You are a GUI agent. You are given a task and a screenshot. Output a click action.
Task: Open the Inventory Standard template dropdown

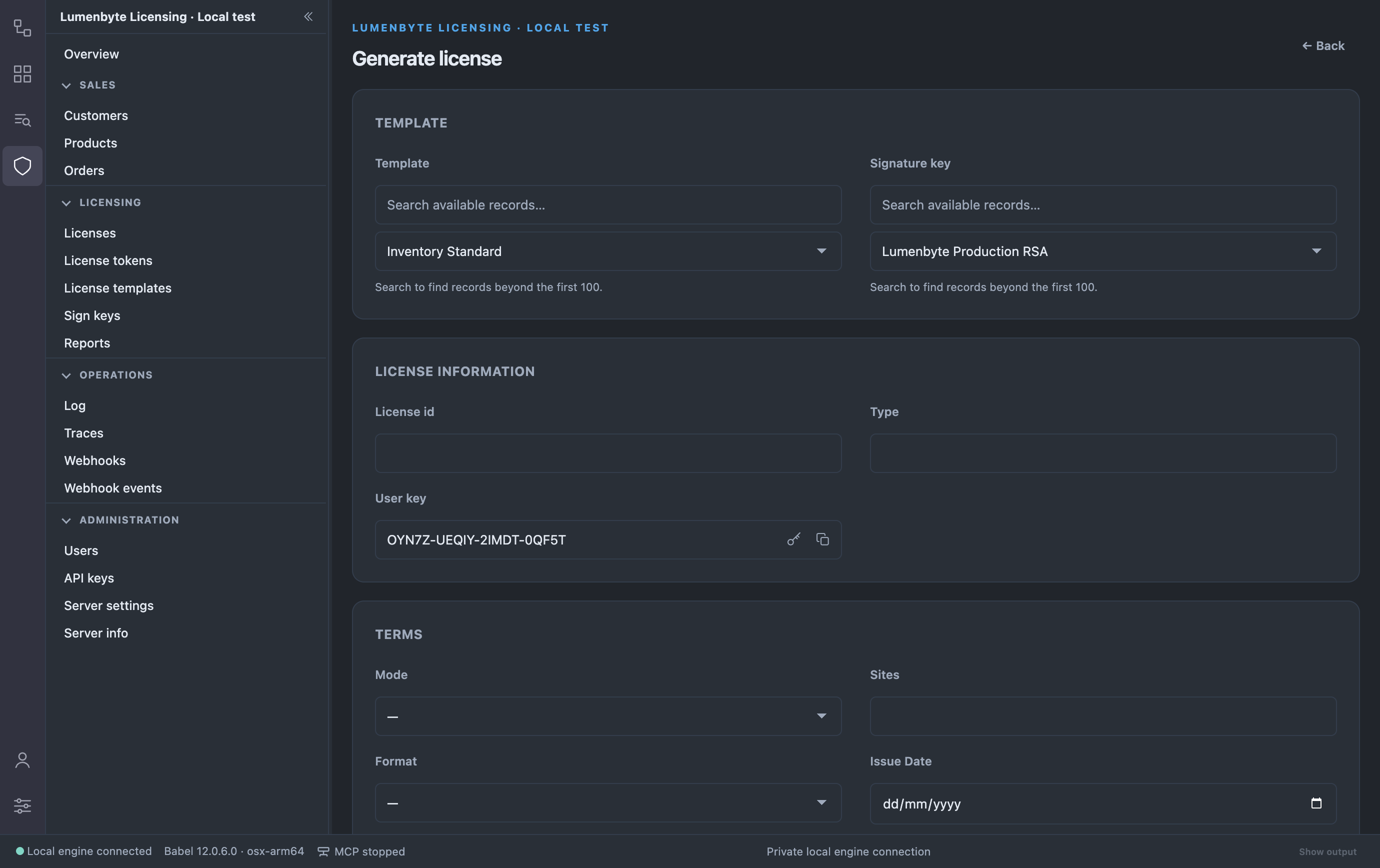608,251
